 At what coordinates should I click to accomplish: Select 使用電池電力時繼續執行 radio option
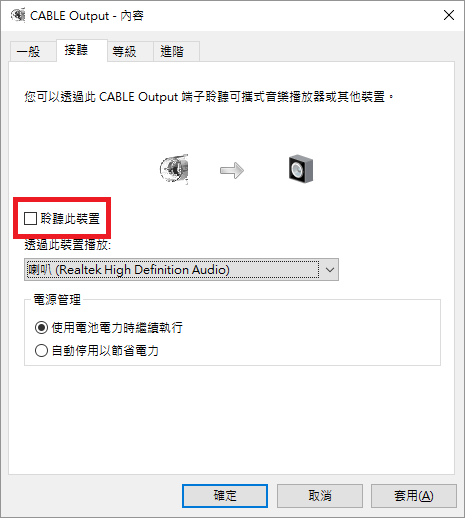coord(41,328)
